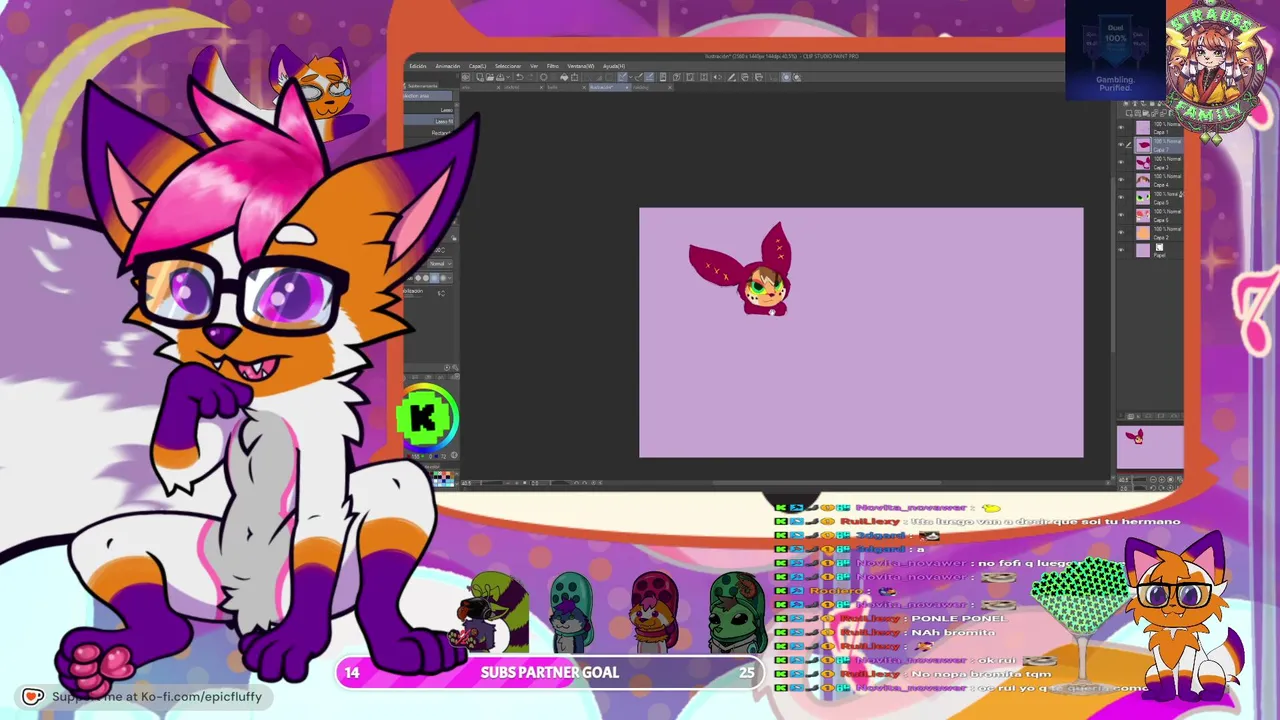Select the Lasso sub tool above Lasso fill

(x=431, y=109)
